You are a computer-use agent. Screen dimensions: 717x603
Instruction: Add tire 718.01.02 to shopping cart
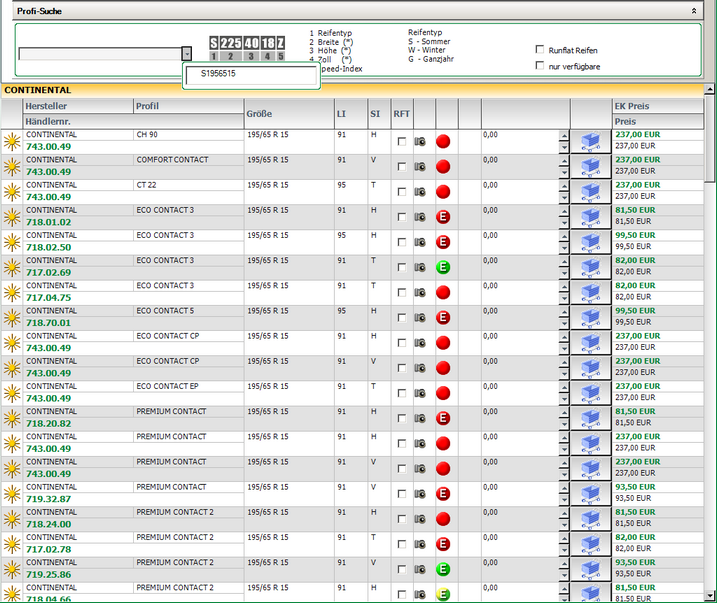(591, 217)
